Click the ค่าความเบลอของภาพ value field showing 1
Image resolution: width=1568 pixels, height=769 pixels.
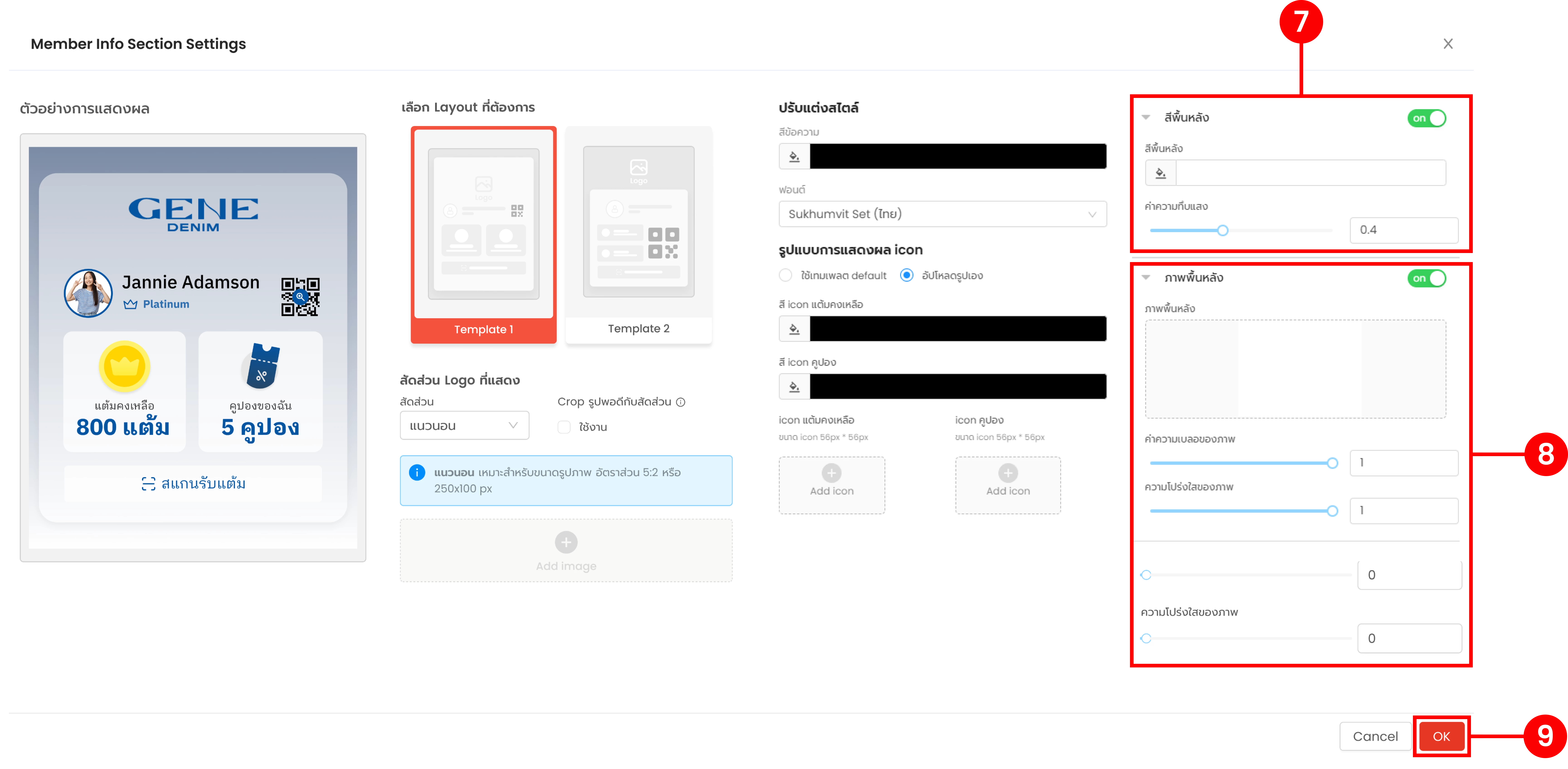[1404, 463]
